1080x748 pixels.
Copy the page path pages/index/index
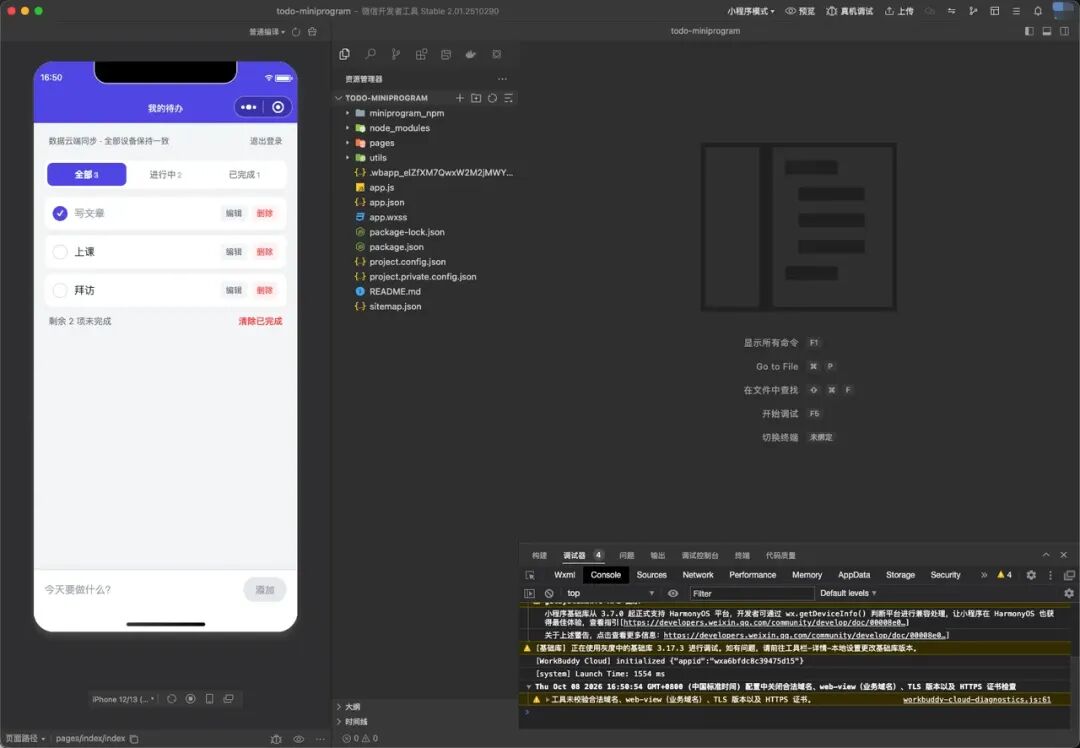pos(134,738)
